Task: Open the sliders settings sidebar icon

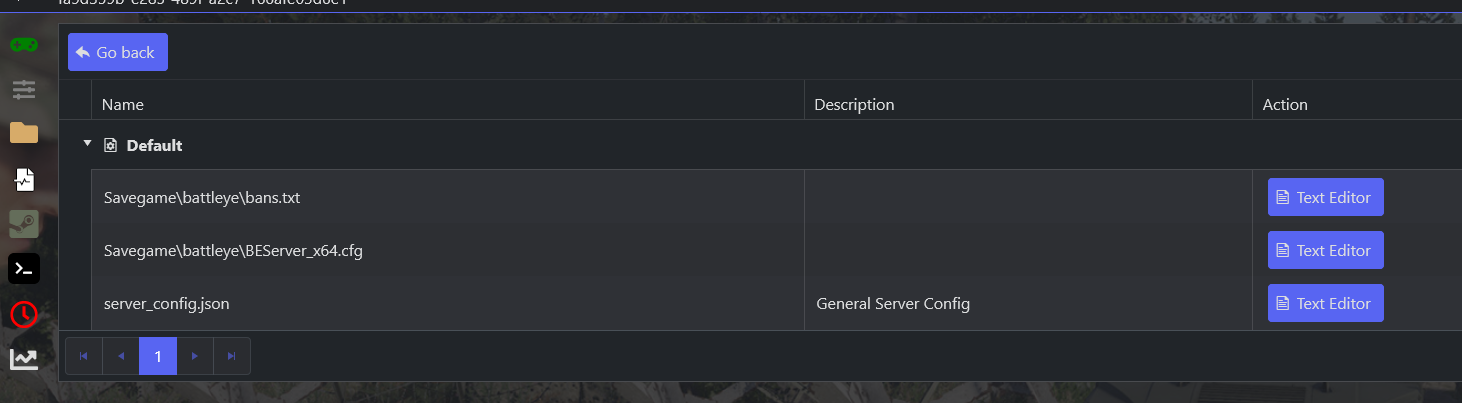Action: click(x=24, y=90)
